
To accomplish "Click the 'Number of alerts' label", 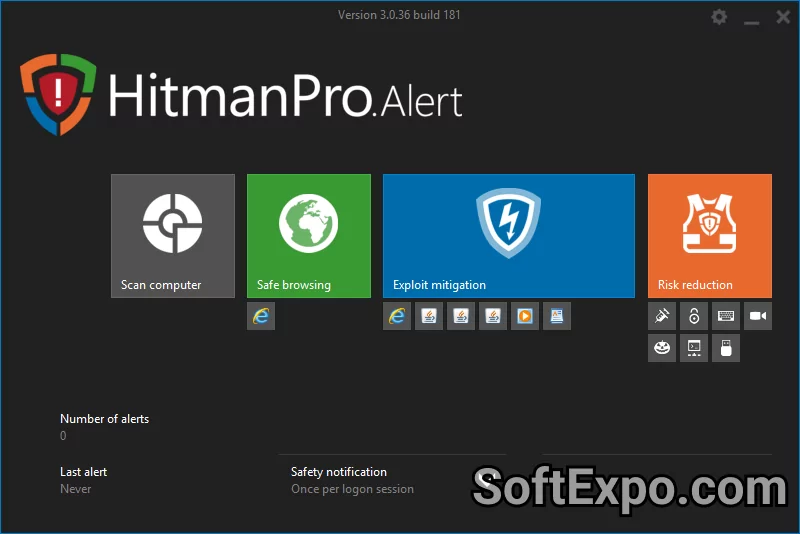I will [105, 419].
